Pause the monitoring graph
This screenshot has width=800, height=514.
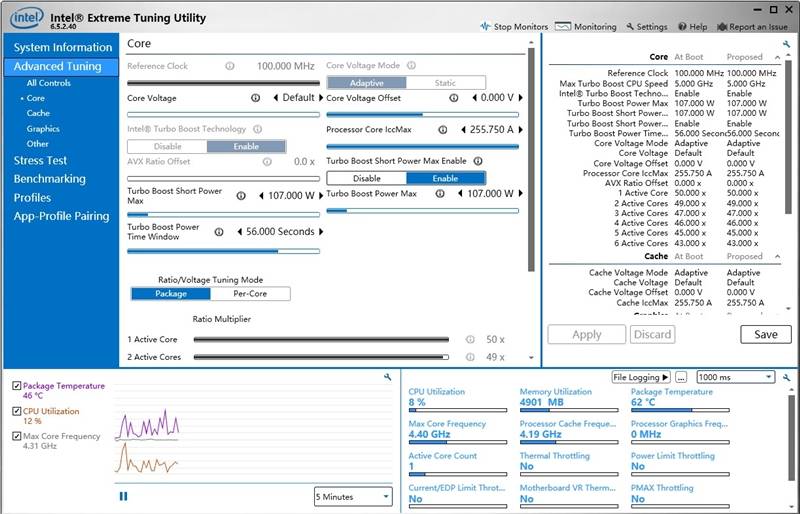pyautogui.click(x=124, y=496)
